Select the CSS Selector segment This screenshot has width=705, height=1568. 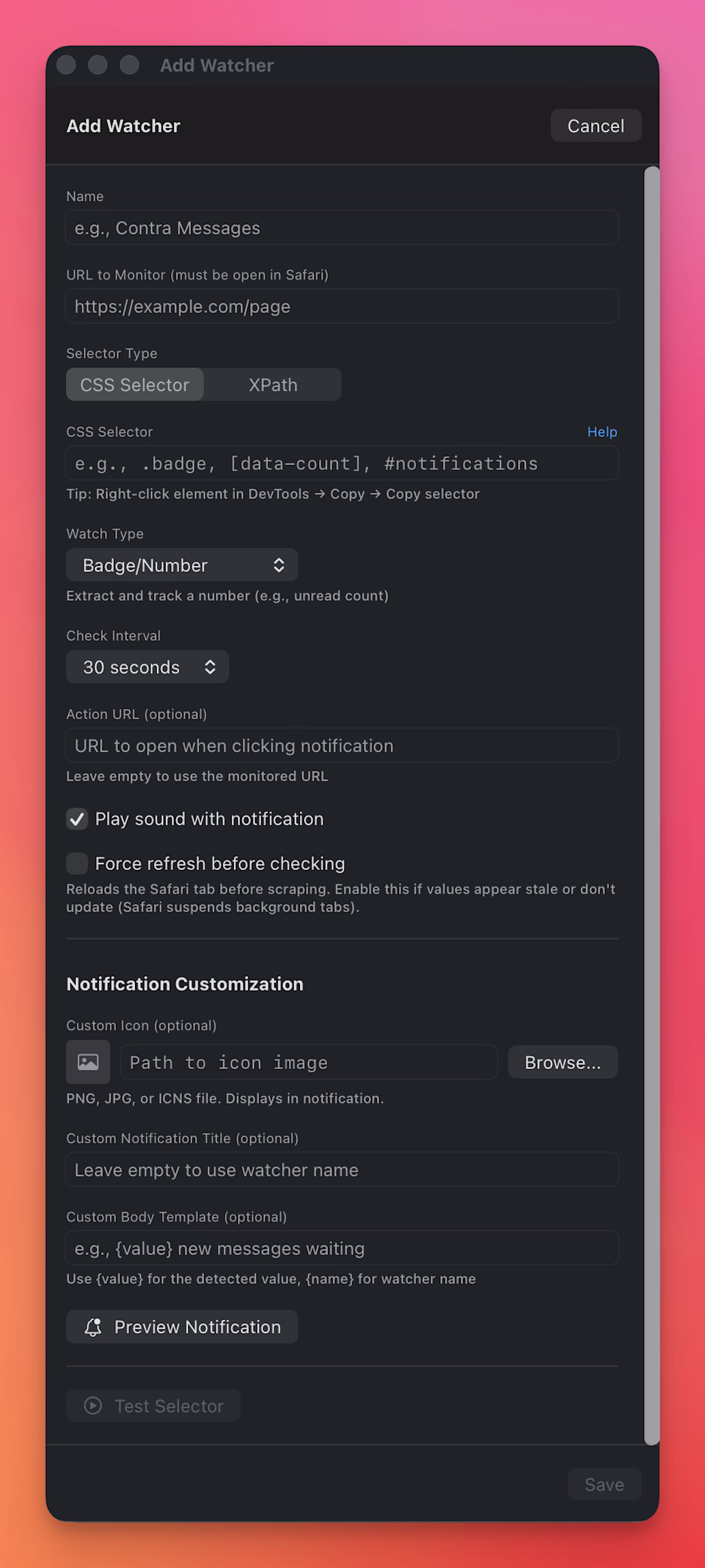[135, 385]
